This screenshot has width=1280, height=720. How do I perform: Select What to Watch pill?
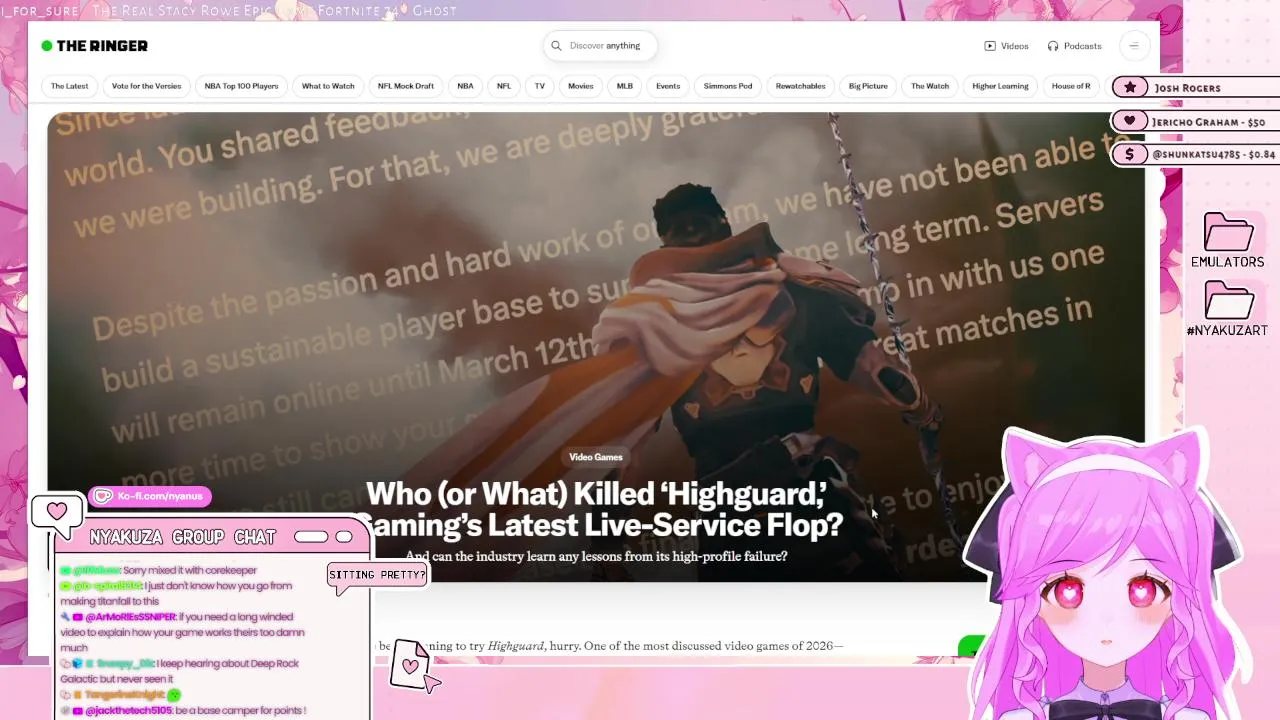(x=328, y=86)
